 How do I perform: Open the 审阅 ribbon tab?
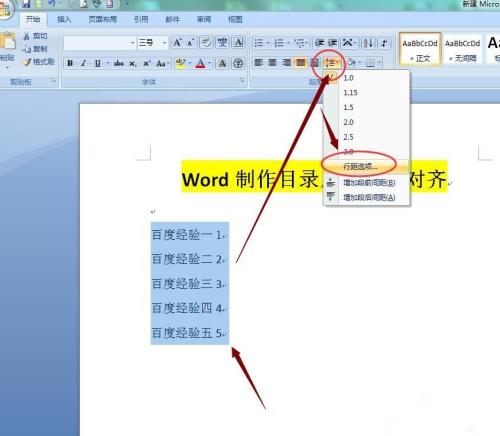204,19
